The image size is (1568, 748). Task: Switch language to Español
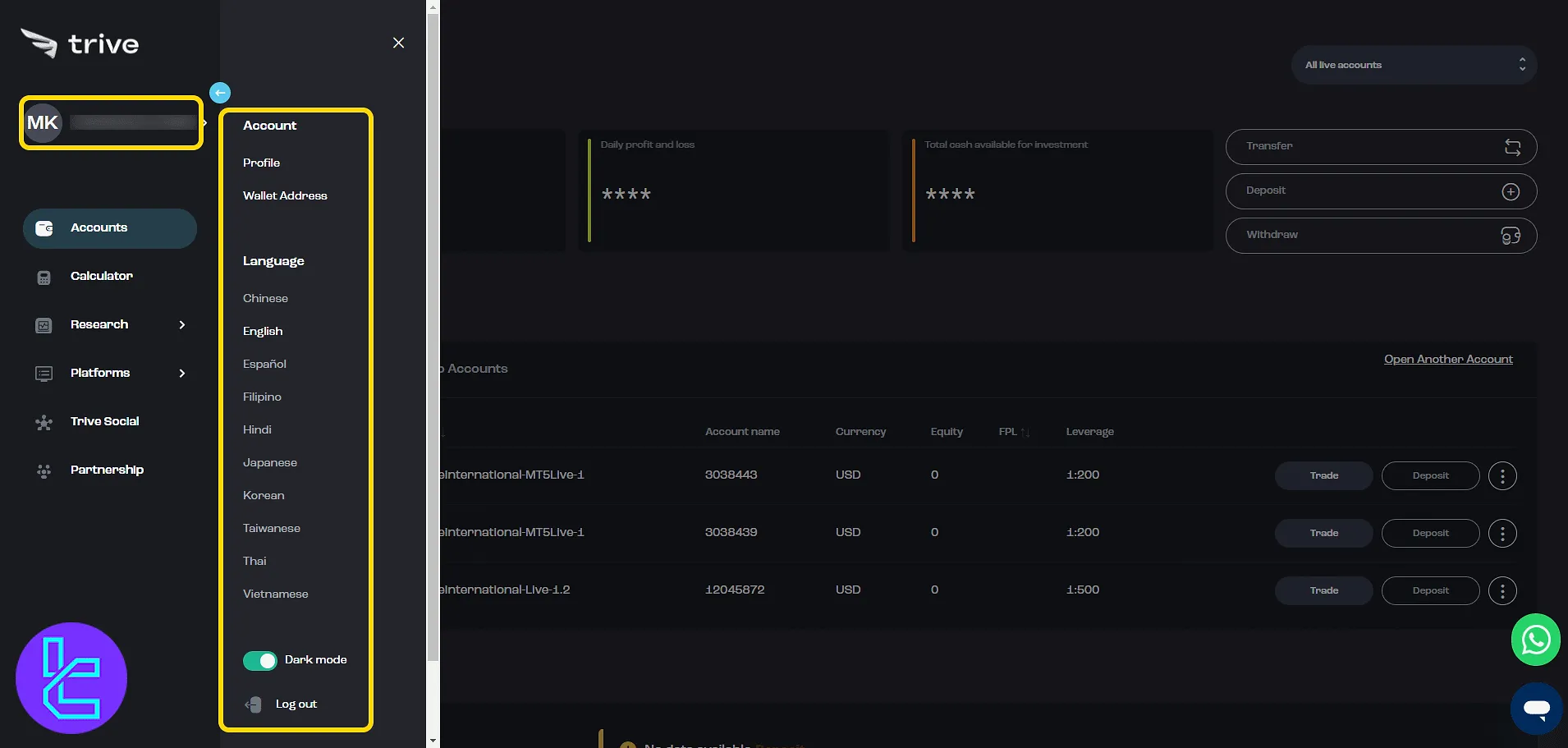pyautogui.click(x=264, y=364)
